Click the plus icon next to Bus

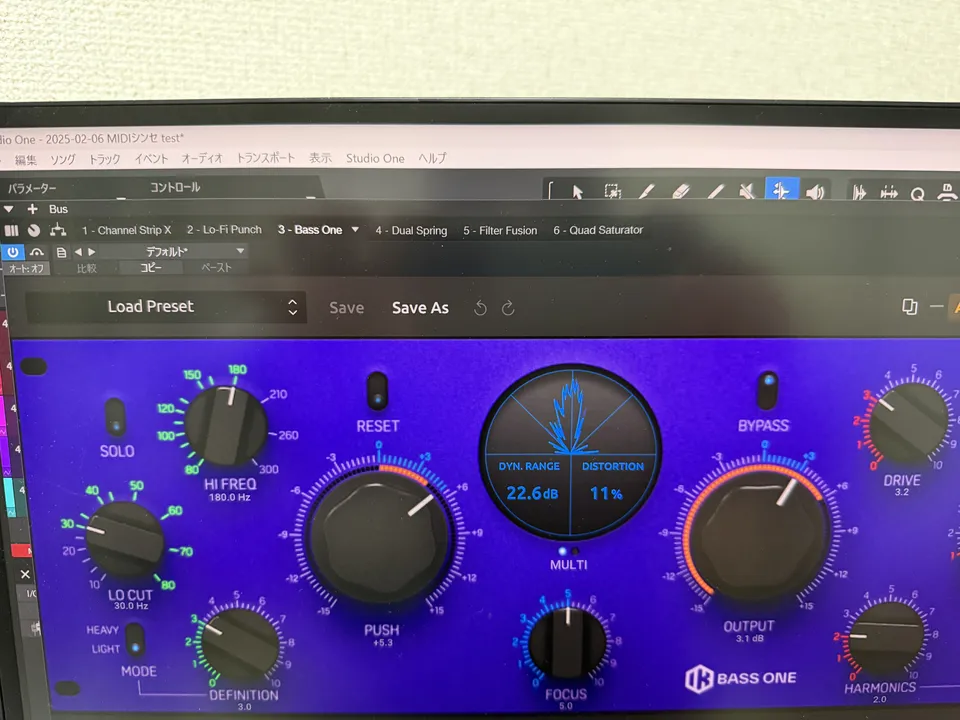[x=32, y=209]
